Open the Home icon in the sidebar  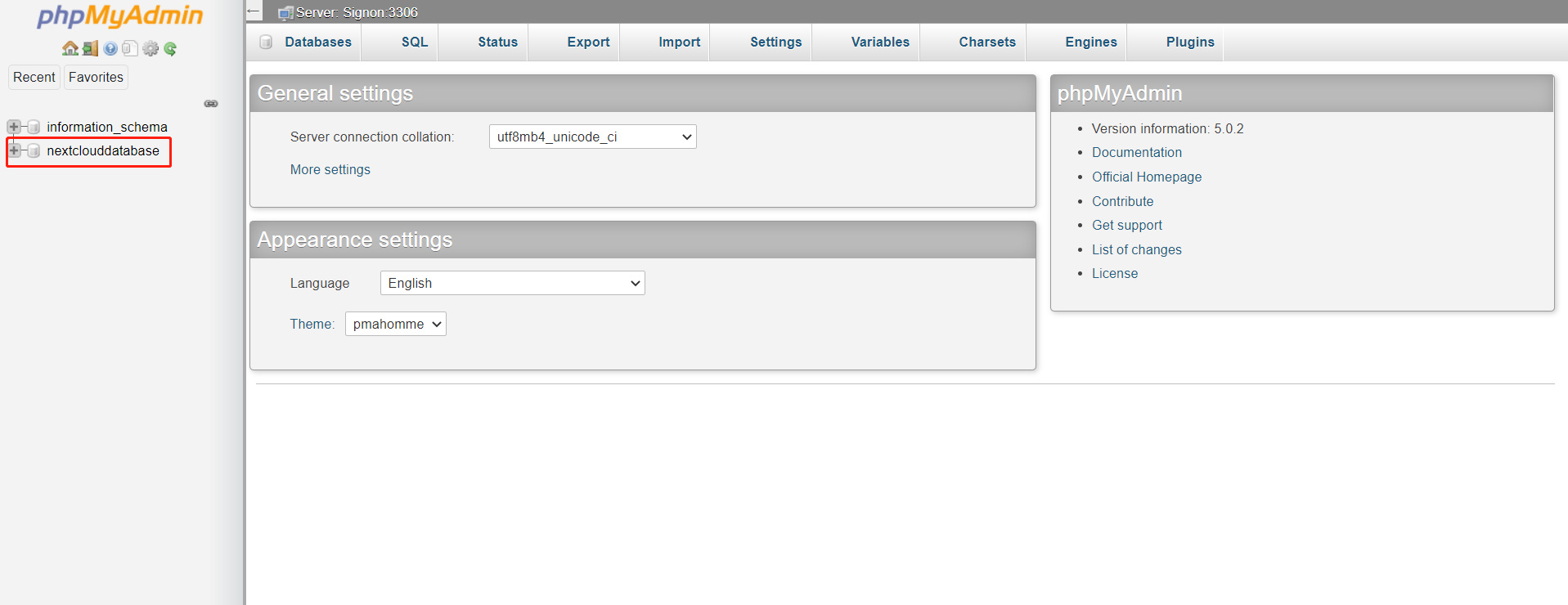tap(70, 48)
